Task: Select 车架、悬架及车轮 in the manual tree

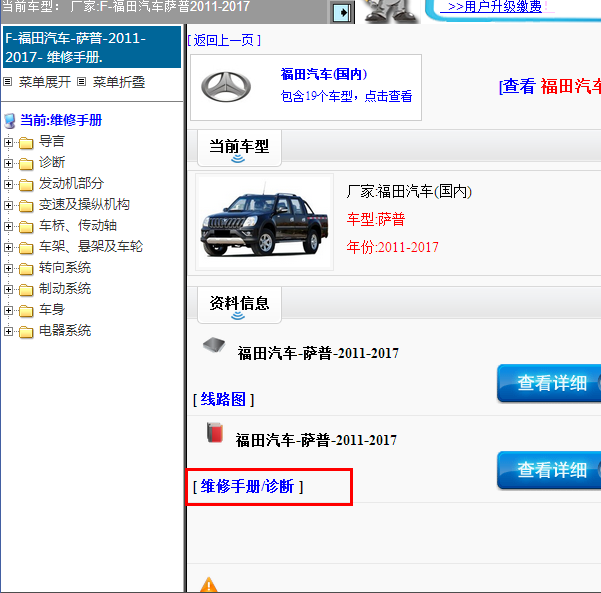Action: coord(91,246)
